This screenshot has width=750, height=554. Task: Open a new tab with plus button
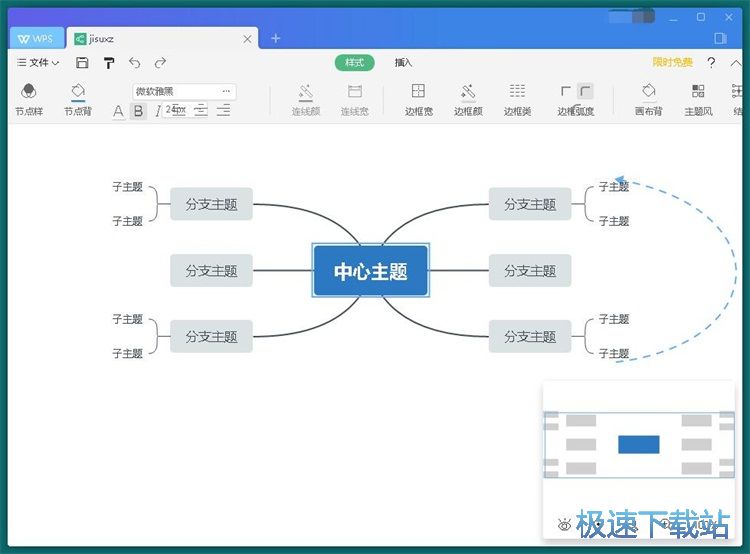tap(276, 38)
